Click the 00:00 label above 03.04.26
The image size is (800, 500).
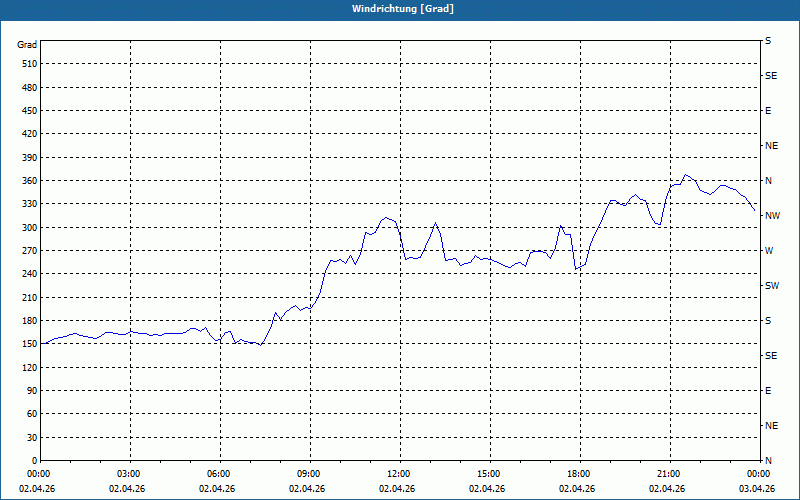pyautogui.click(x=759, y=474)
